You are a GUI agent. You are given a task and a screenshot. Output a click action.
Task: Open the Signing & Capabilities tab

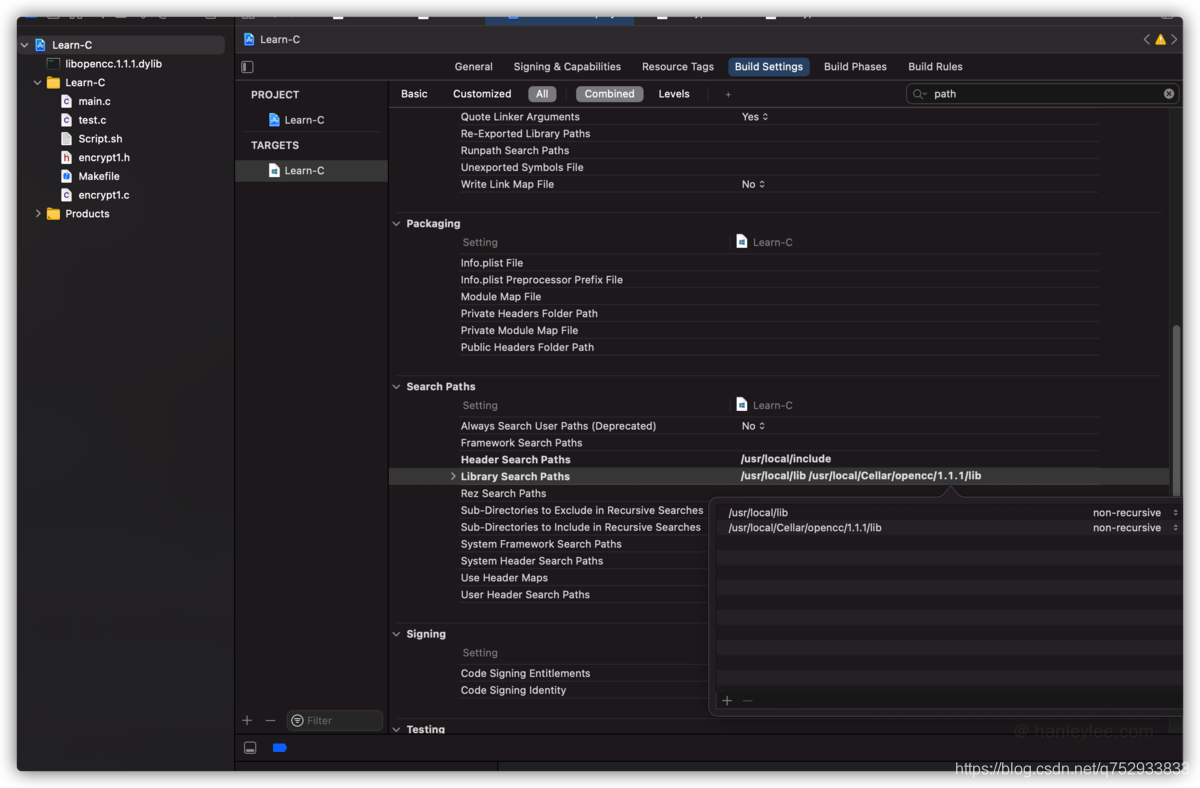(567, 67)
